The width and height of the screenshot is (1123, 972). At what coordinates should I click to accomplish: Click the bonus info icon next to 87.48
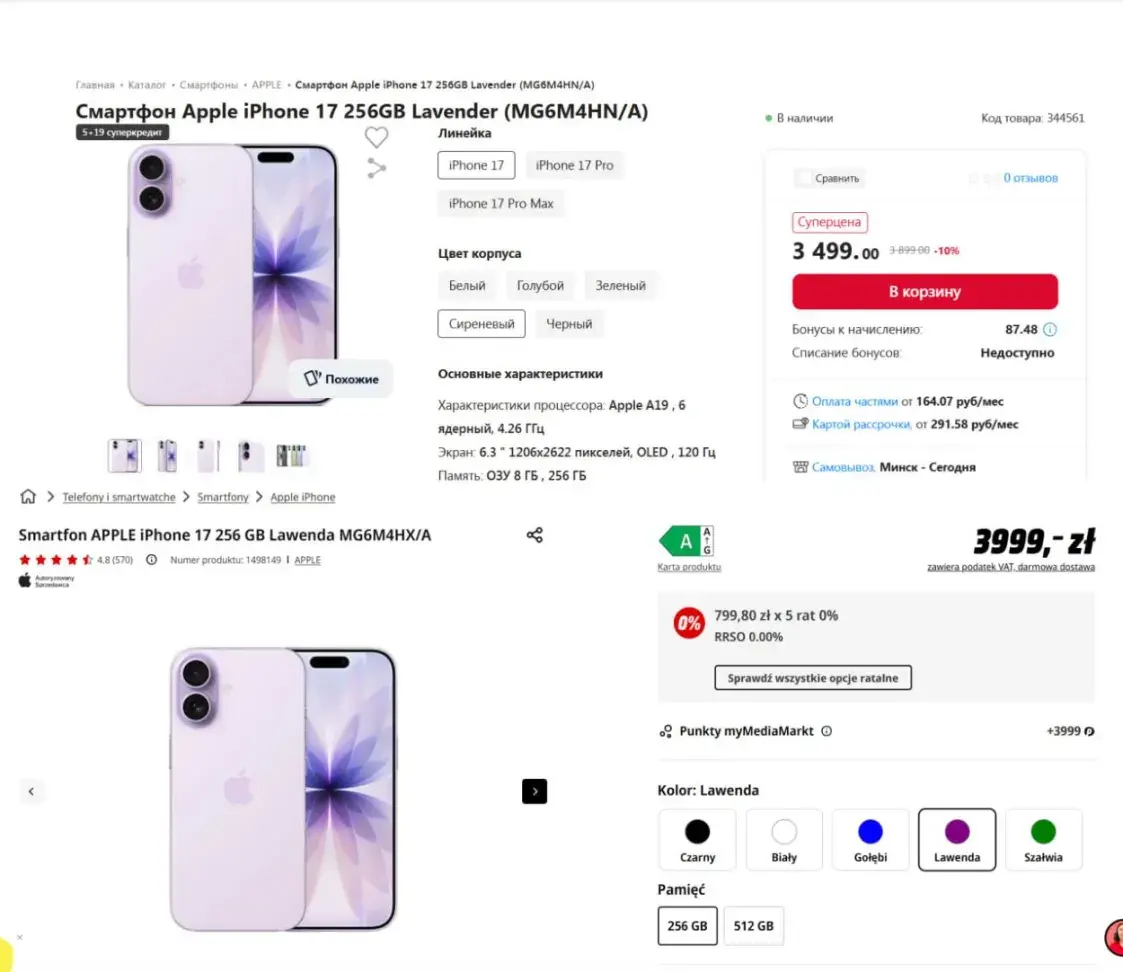1050,329
